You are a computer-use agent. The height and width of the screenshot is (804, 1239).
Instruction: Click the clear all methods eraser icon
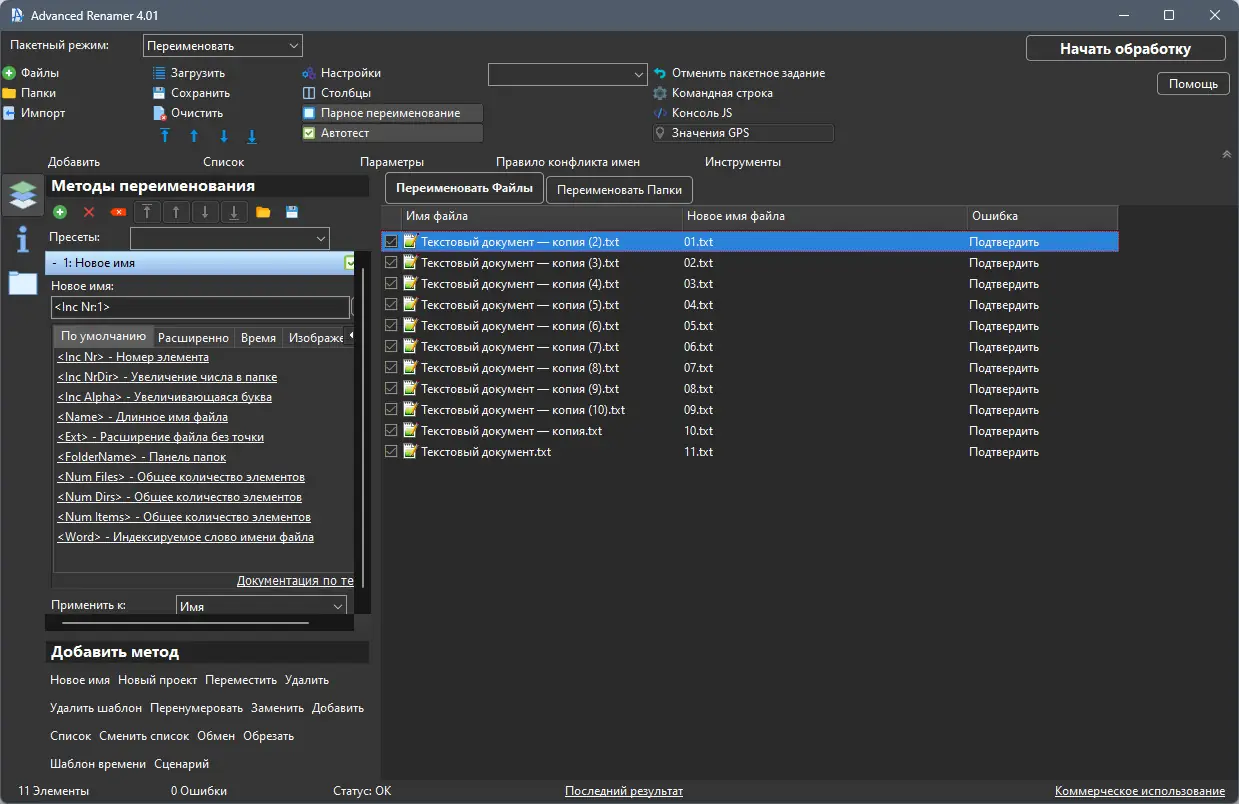pyautogui.click(x=118, y=212)
